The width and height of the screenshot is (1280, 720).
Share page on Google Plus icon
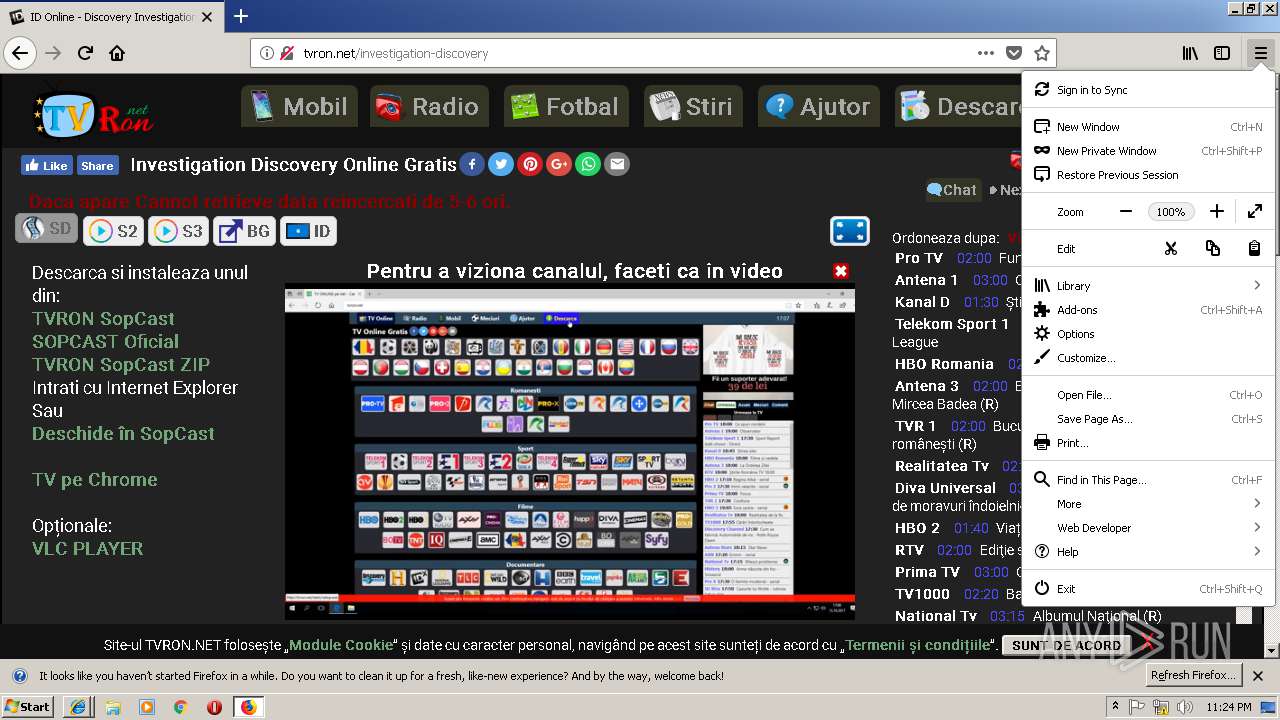coord(559,164)
